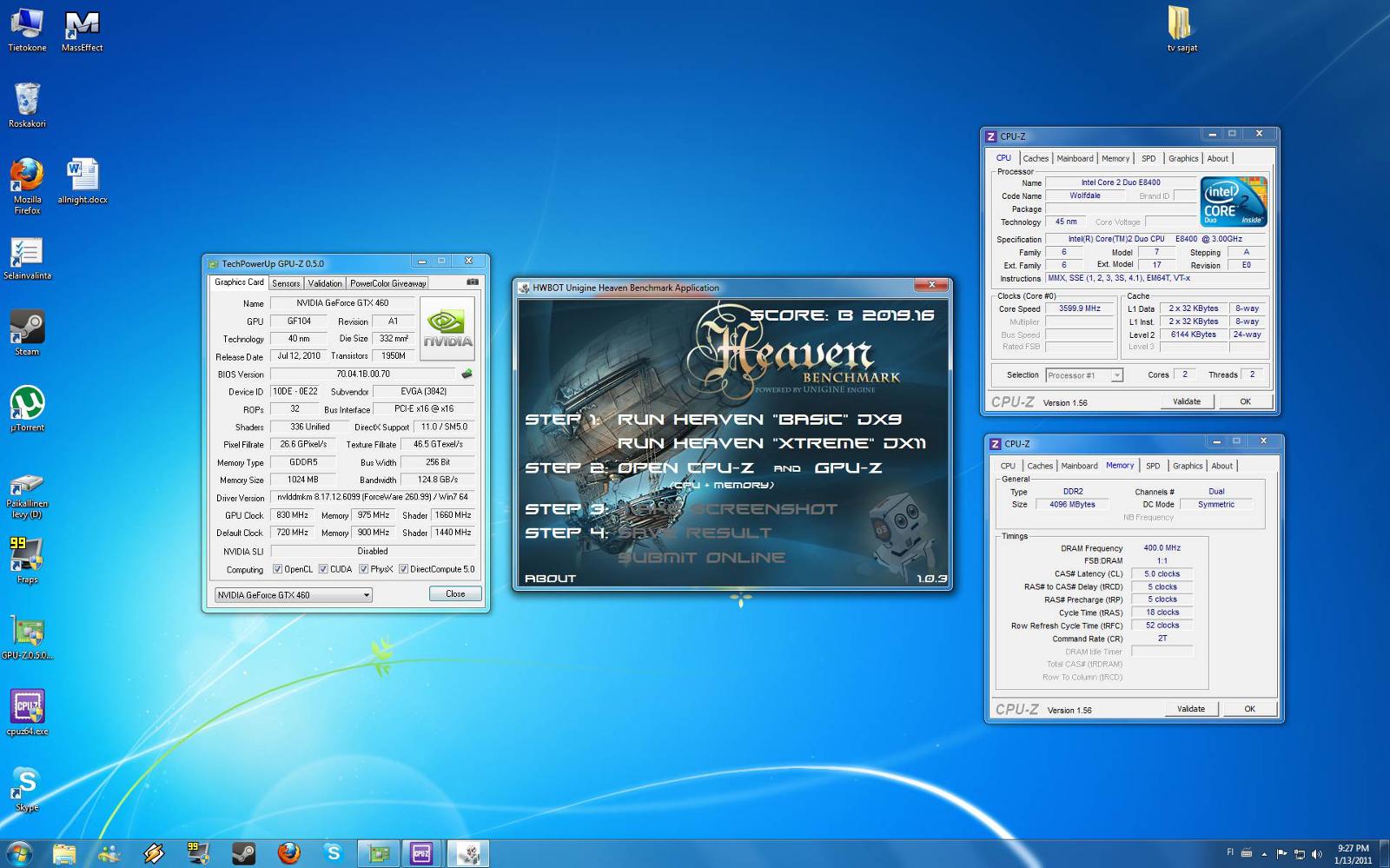Click the Firefox taskbar button
Viewport: 1390px width, 868px height.
(x=288, y=853)
